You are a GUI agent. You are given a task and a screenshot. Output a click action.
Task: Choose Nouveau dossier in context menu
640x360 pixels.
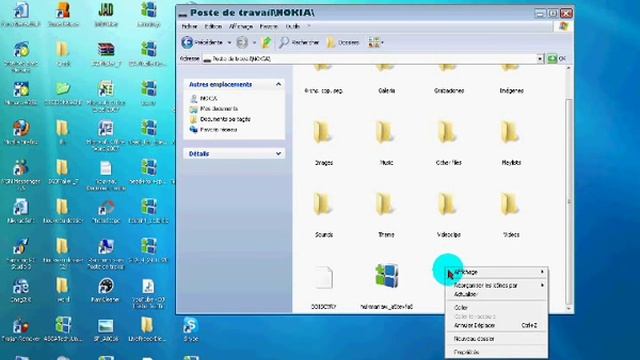point(496,339)
